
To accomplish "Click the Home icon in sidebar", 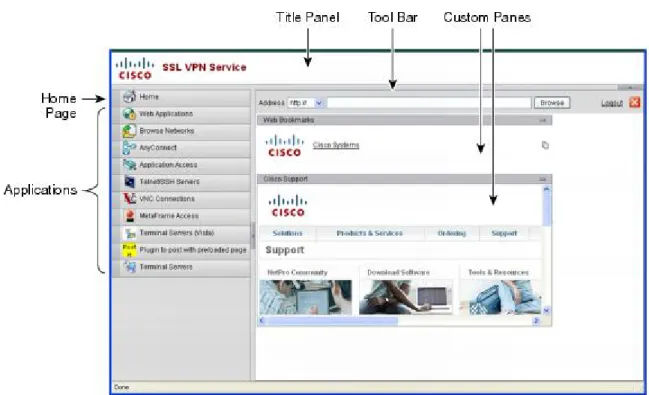I will 130,96.
